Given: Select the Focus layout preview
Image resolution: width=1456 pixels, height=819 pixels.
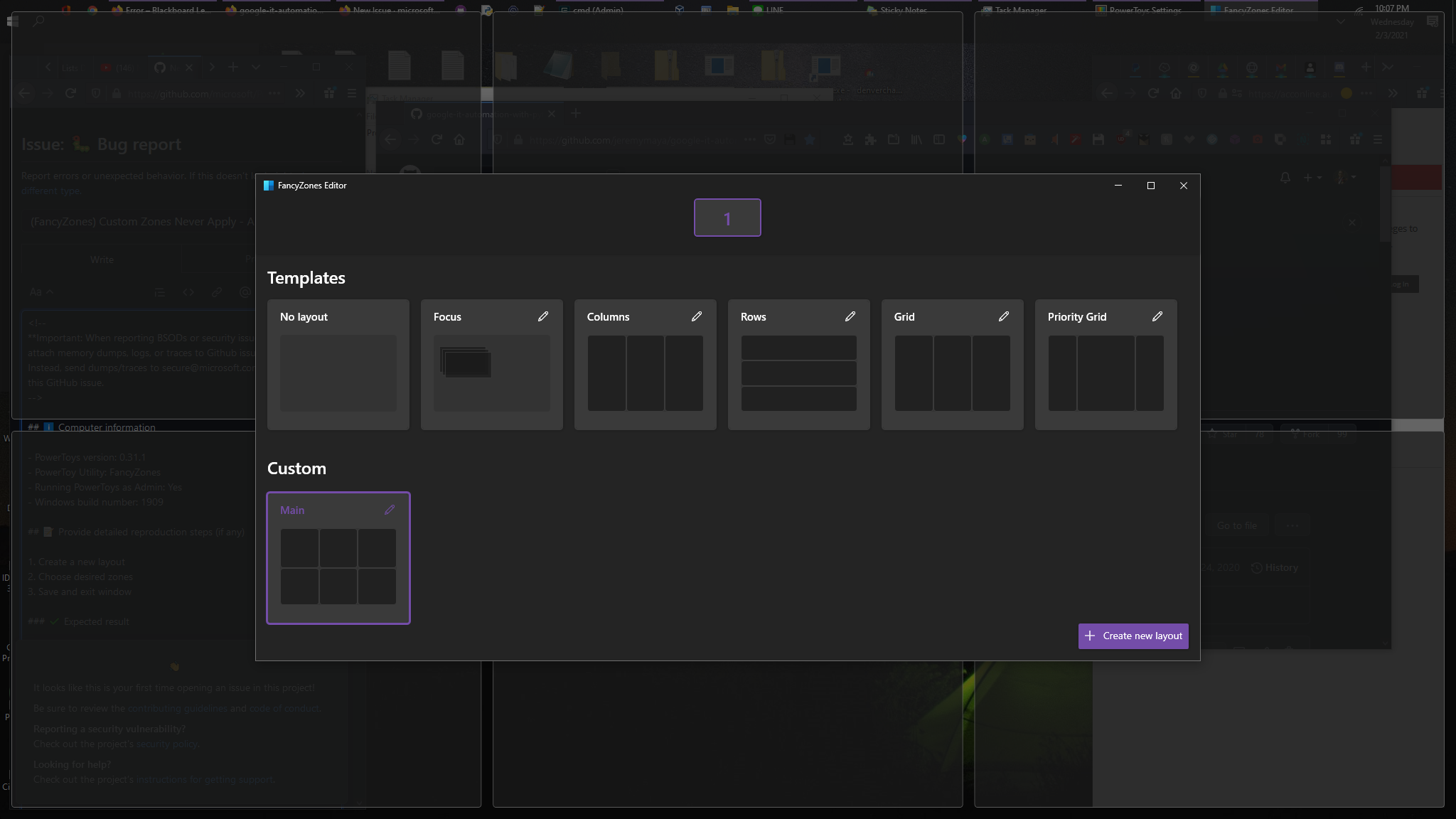Looking at the screenshot, I should click(x=491, y=373).
